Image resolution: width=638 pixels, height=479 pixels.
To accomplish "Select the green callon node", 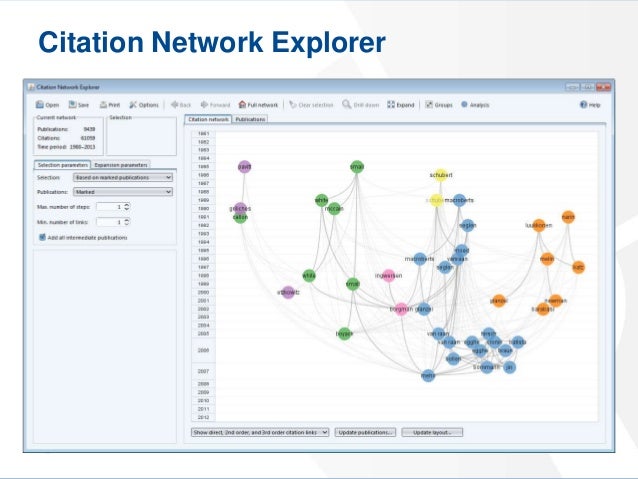I will 240,218.
